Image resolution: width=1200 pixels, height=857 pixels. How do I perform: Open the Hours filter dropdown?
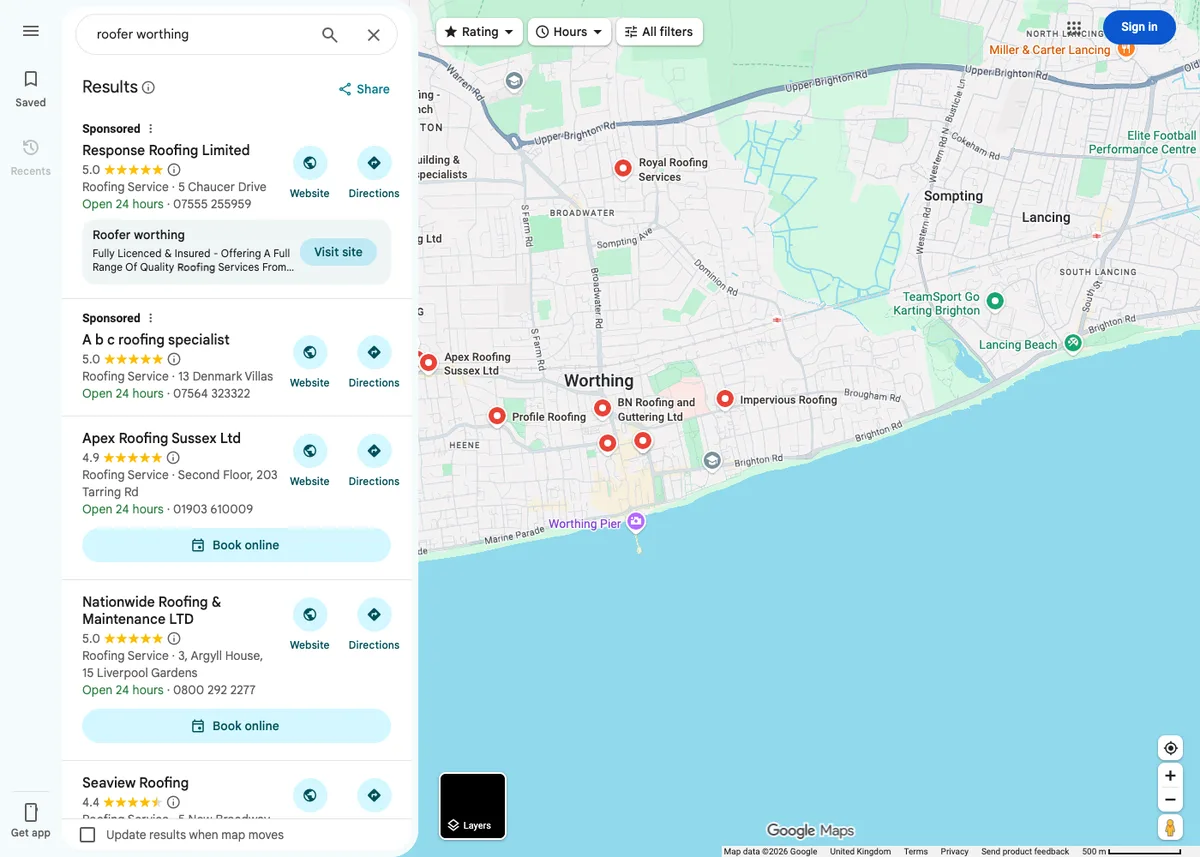coord(569,32)
